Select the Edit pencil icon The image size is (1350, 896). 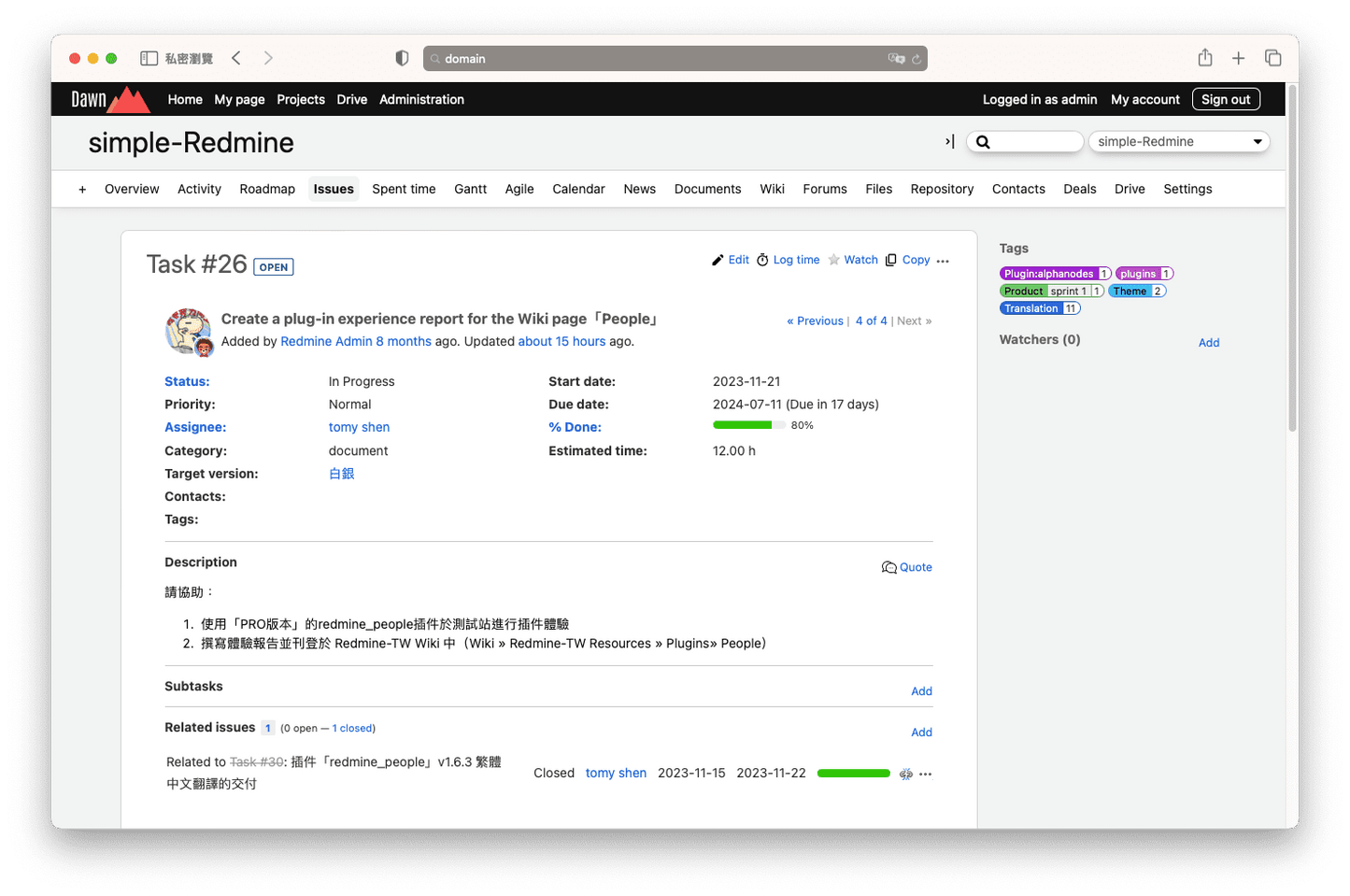[x=718, y=260]
